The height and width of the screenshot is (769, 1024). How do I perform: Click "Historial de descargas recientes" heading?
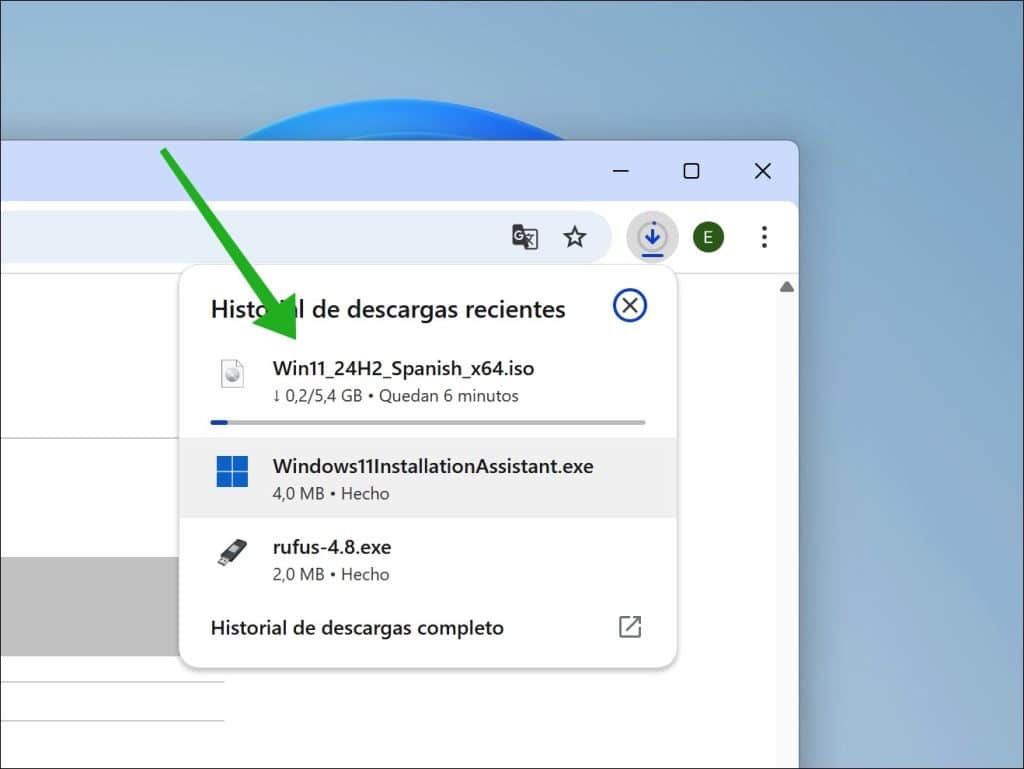(x=388, y=309)
